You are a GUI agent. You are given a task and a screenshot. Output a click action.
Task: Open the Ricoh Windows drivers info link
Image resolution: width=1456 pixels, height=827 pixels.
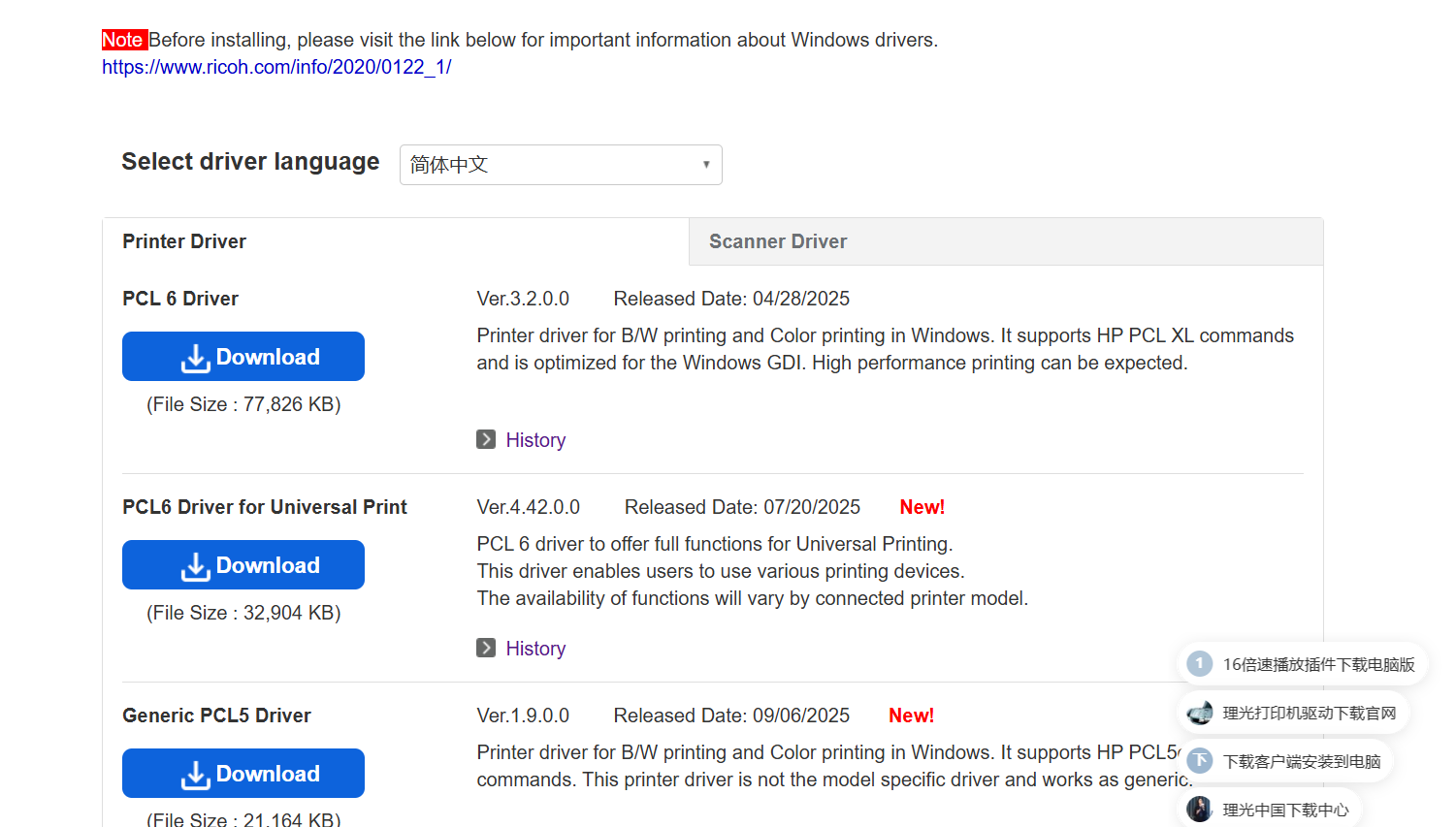tap(276, 67)
